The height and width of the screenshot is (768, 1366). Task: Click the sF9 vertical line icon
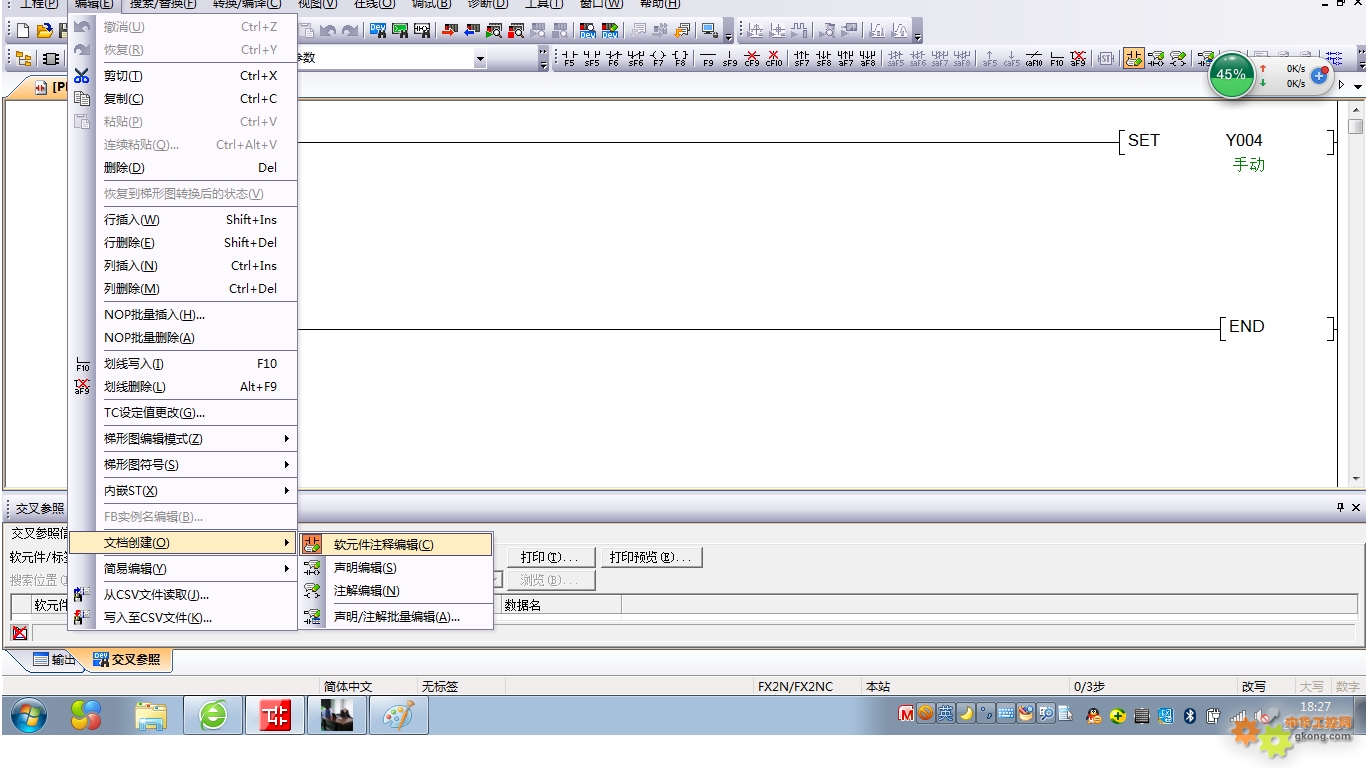[730, 59]
